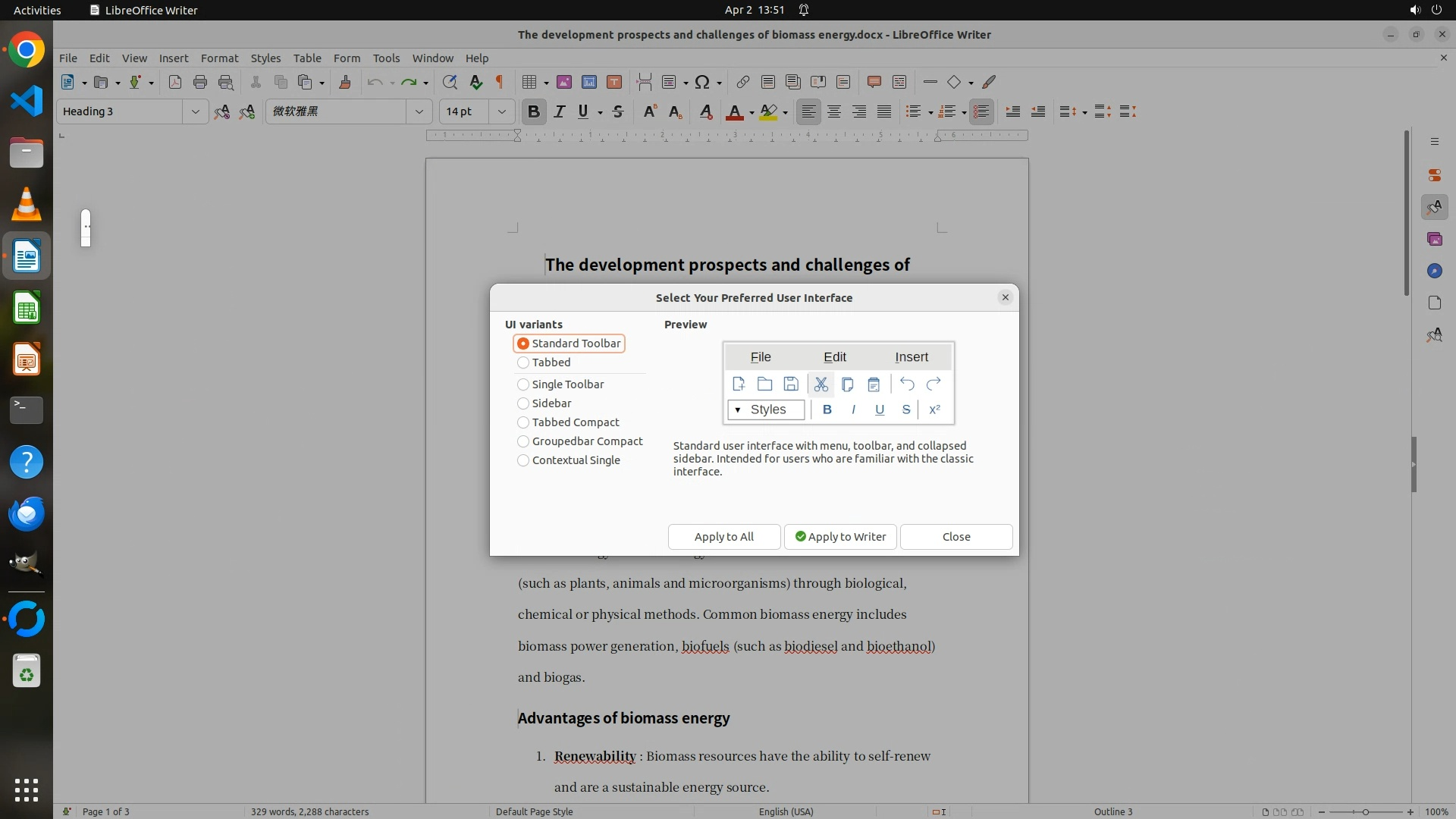This screenshot has height=819, width=1456.
Task: Open the Format menu
Action: point(219,58)
